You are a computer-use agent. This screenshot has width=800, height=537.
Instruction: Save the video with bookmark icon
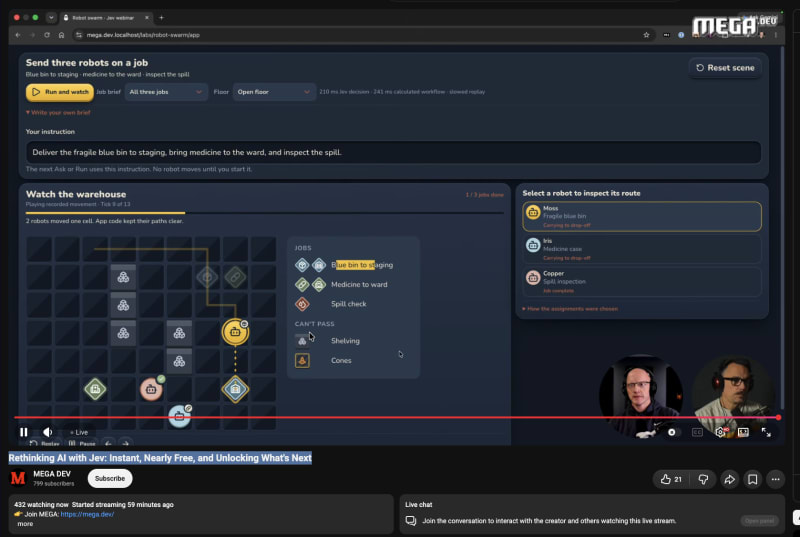click(753, 479)
